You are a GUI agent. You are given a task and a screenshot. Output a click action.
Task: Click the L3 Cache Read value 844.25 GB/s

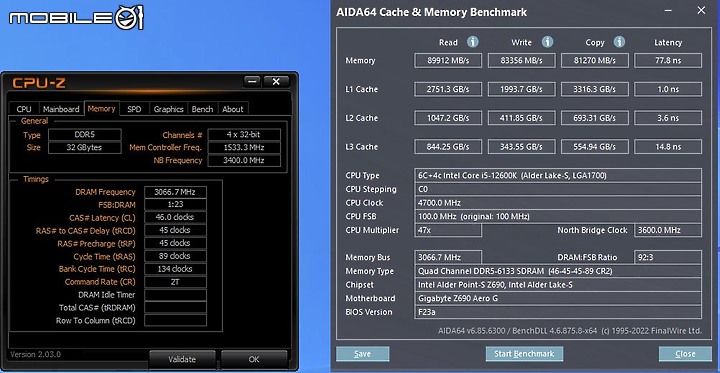coord(448,147)
